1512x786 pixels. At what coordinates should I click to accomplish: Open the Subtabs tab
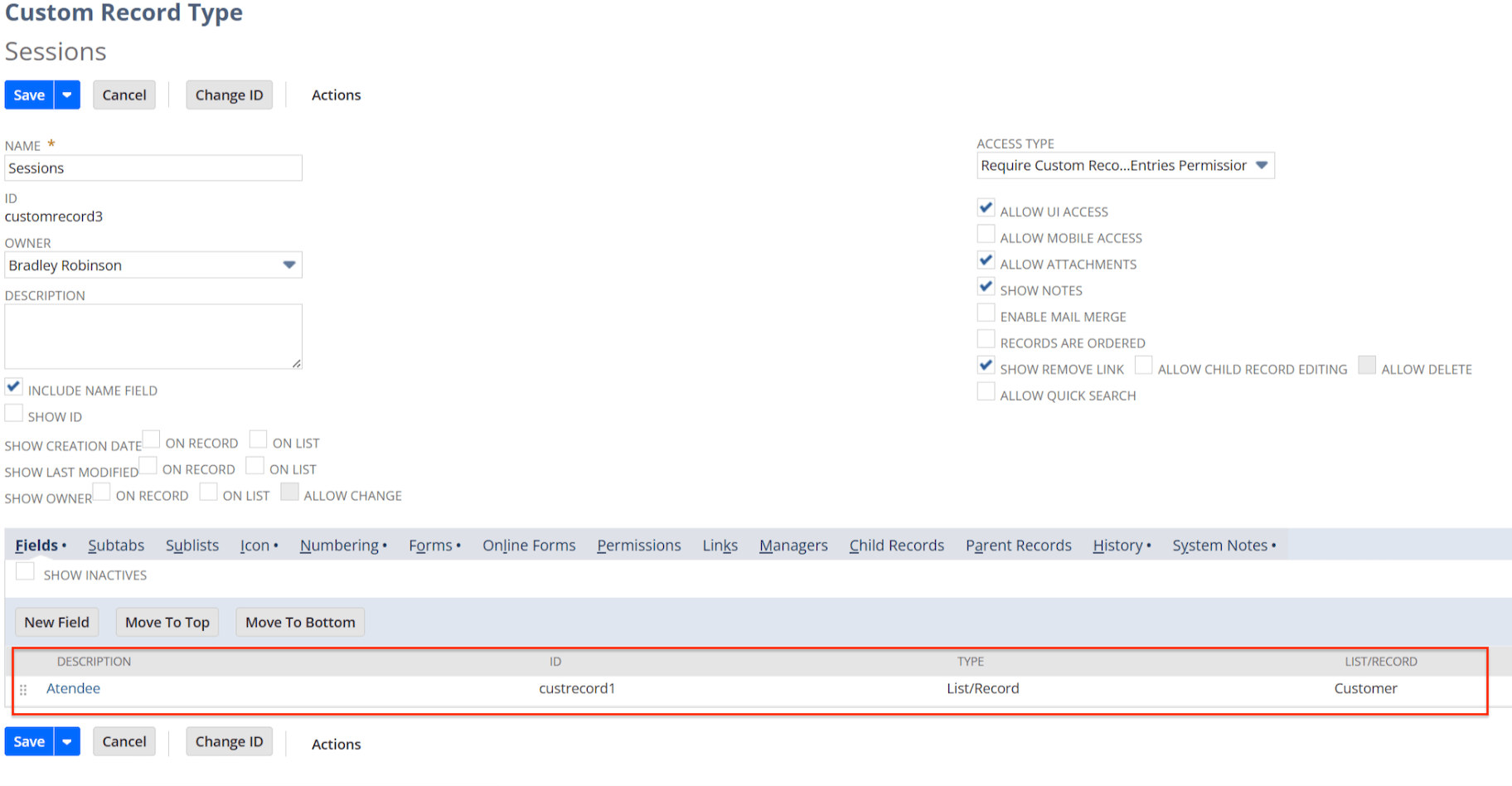pyautogui.click(x=116, y=545)
